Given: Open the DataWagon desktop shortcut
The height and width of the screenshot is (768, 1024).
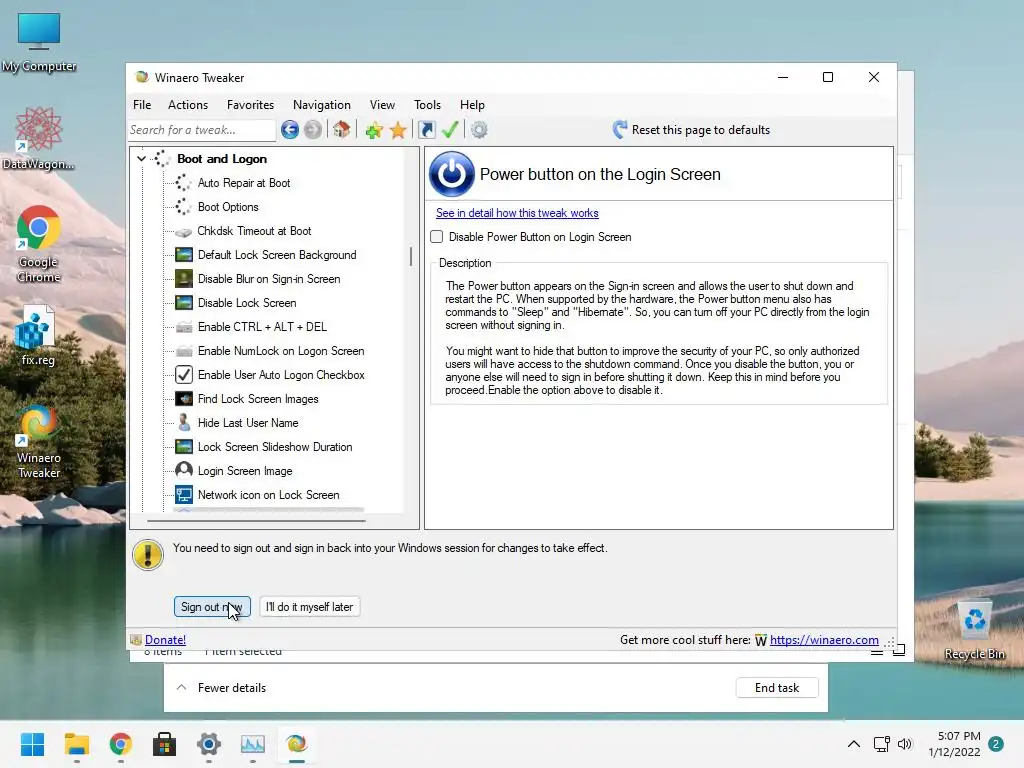Looking at the screenshot, I should click(x=39, y=138).
